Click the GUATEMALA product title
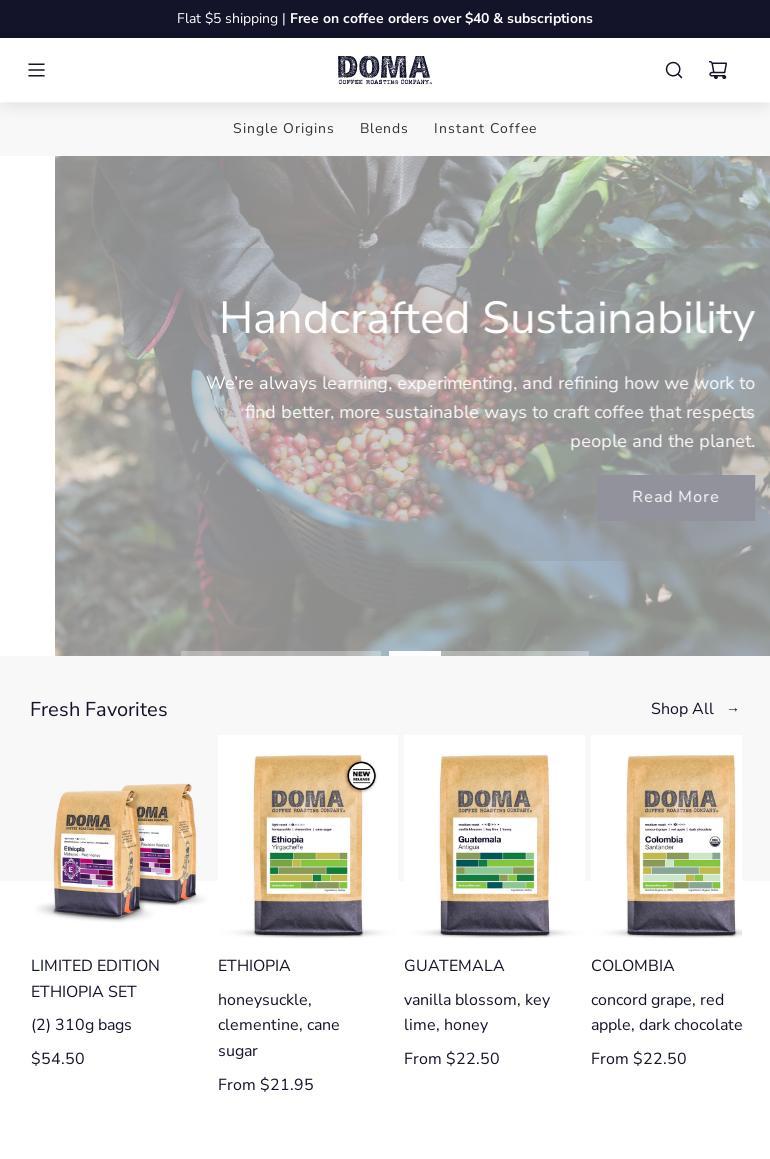 click(x=454, y=966)
